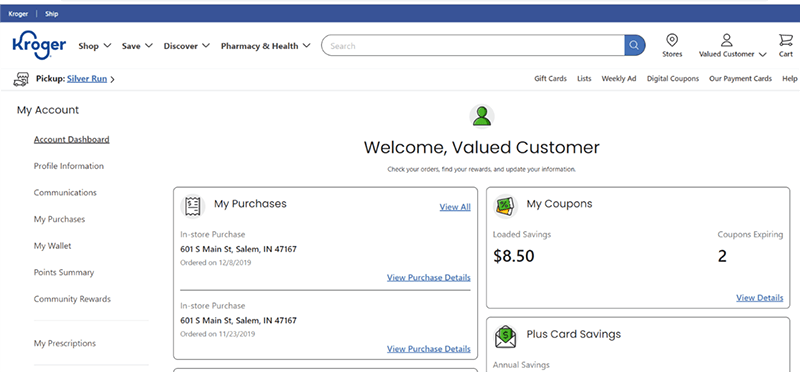This screenshot has height=372, width=800.
Task: Expand the Shop dropdown menu
Action: click(x=94, y=46)
